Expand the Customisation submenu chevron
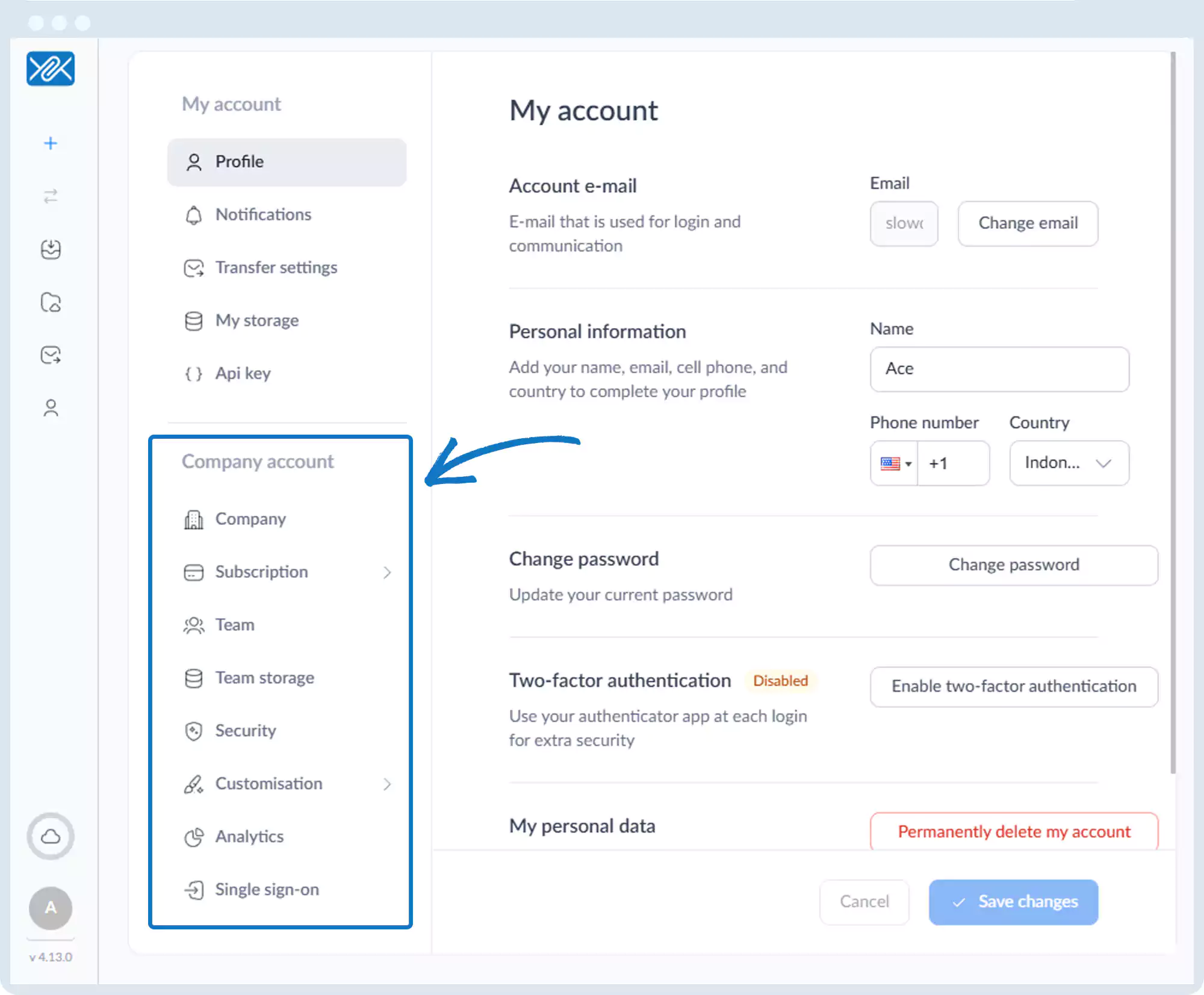This screenshot has width=1204, height=995. point(387,784)
